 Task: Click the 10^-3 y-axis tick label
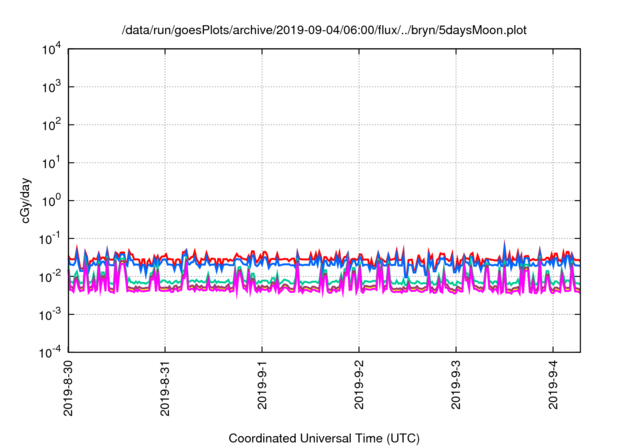coord(50,315)
